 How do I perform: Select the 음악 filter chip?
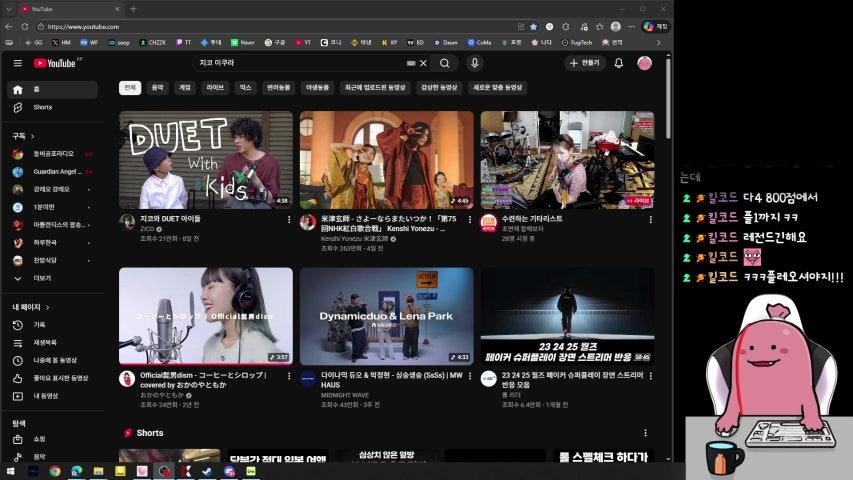click(x=157, y=88)
